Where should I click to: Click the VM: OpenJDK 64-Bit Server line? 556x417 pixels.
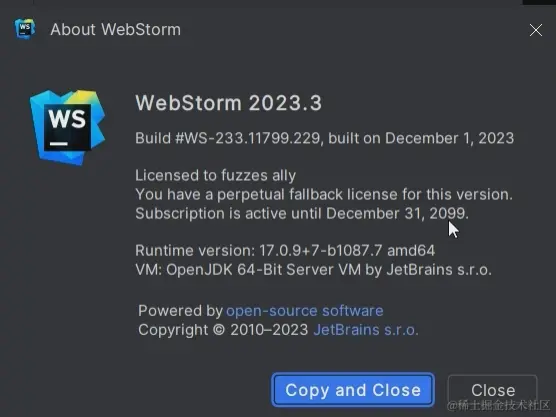coord(313,270)
